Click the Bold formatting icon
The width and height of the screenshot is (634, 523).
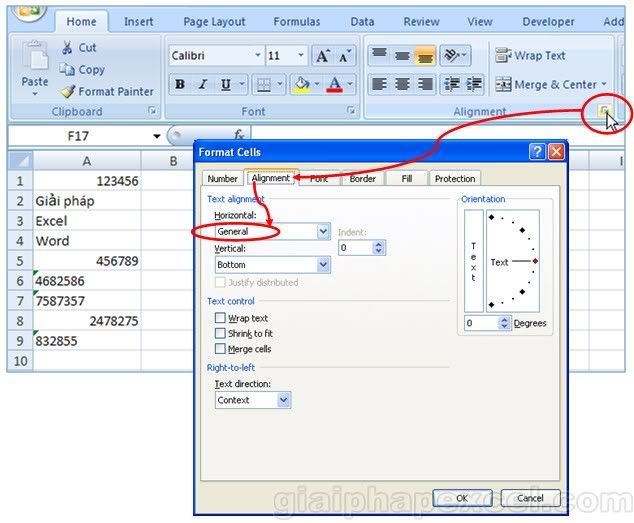[x=180, y=85]
